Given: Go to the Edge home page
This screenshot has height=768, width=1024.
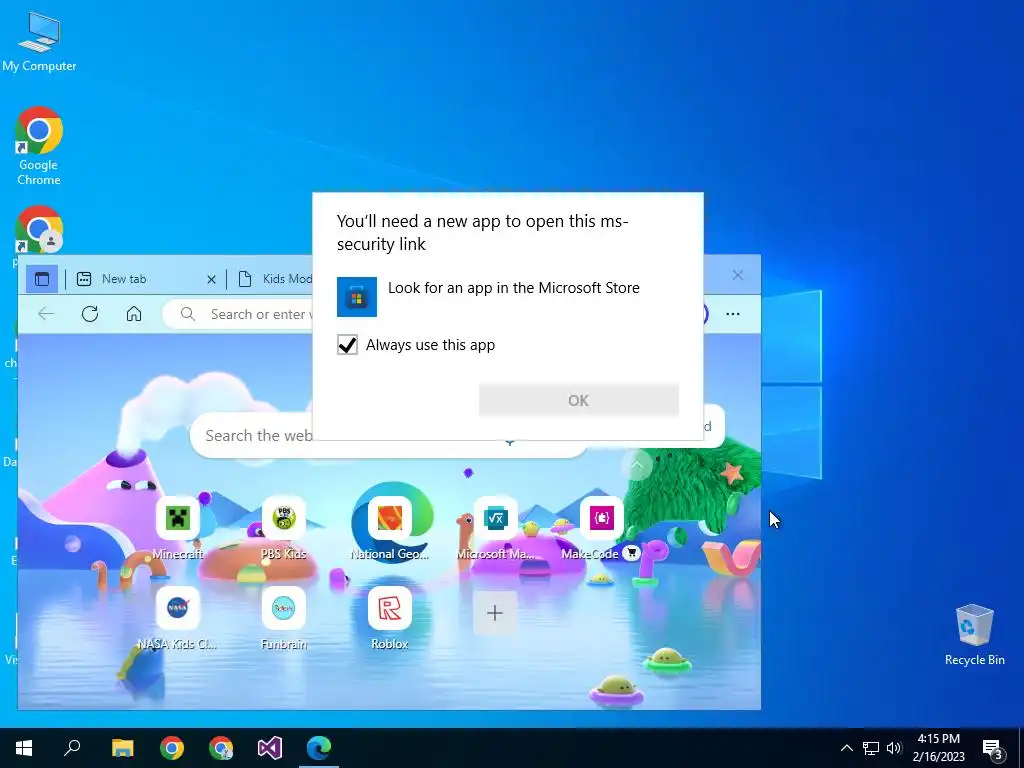Looking at the screenshot, I should [x=134, y=314].
